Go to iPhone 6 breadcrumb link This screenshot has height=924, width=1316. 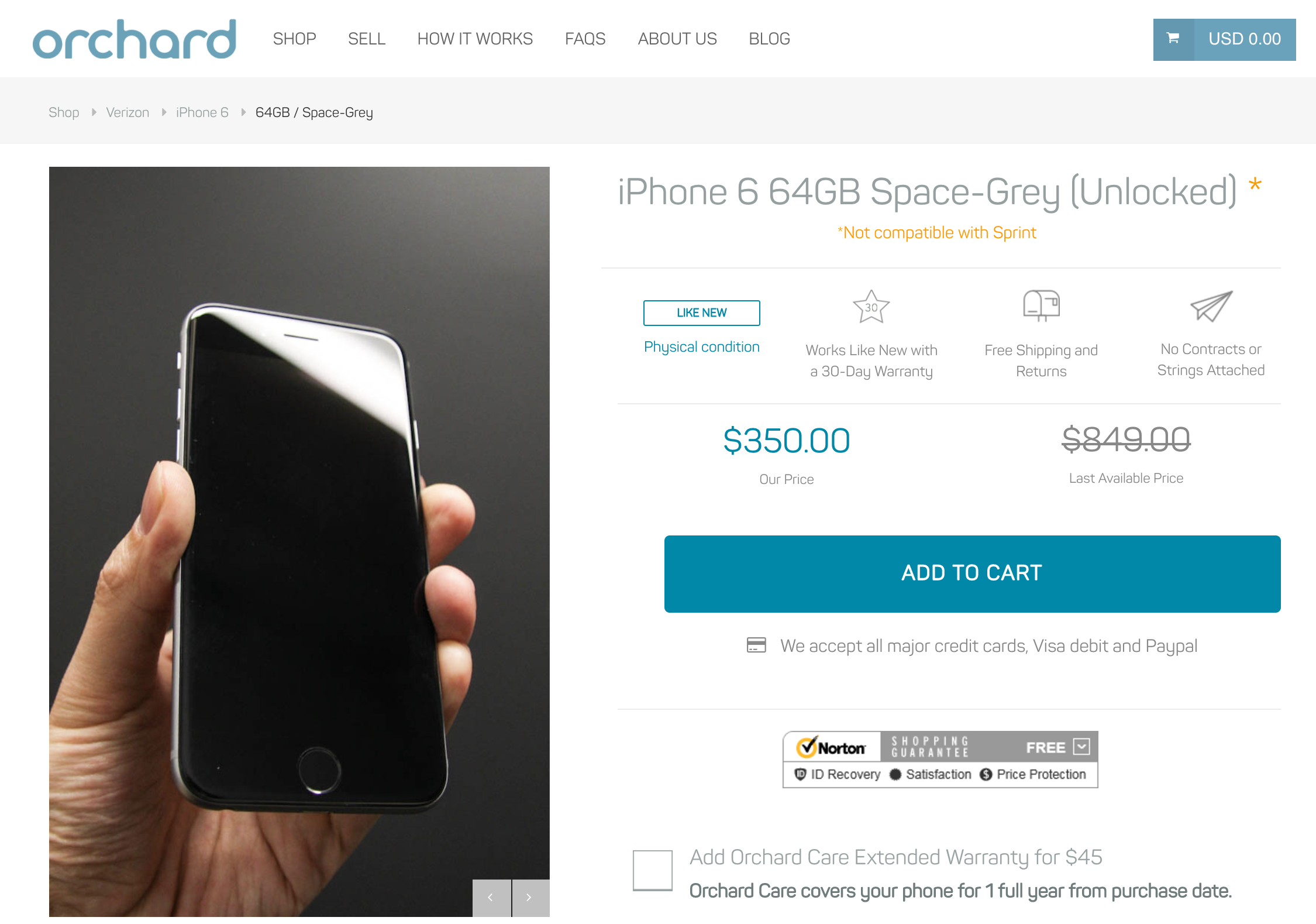tap(202, 112)
